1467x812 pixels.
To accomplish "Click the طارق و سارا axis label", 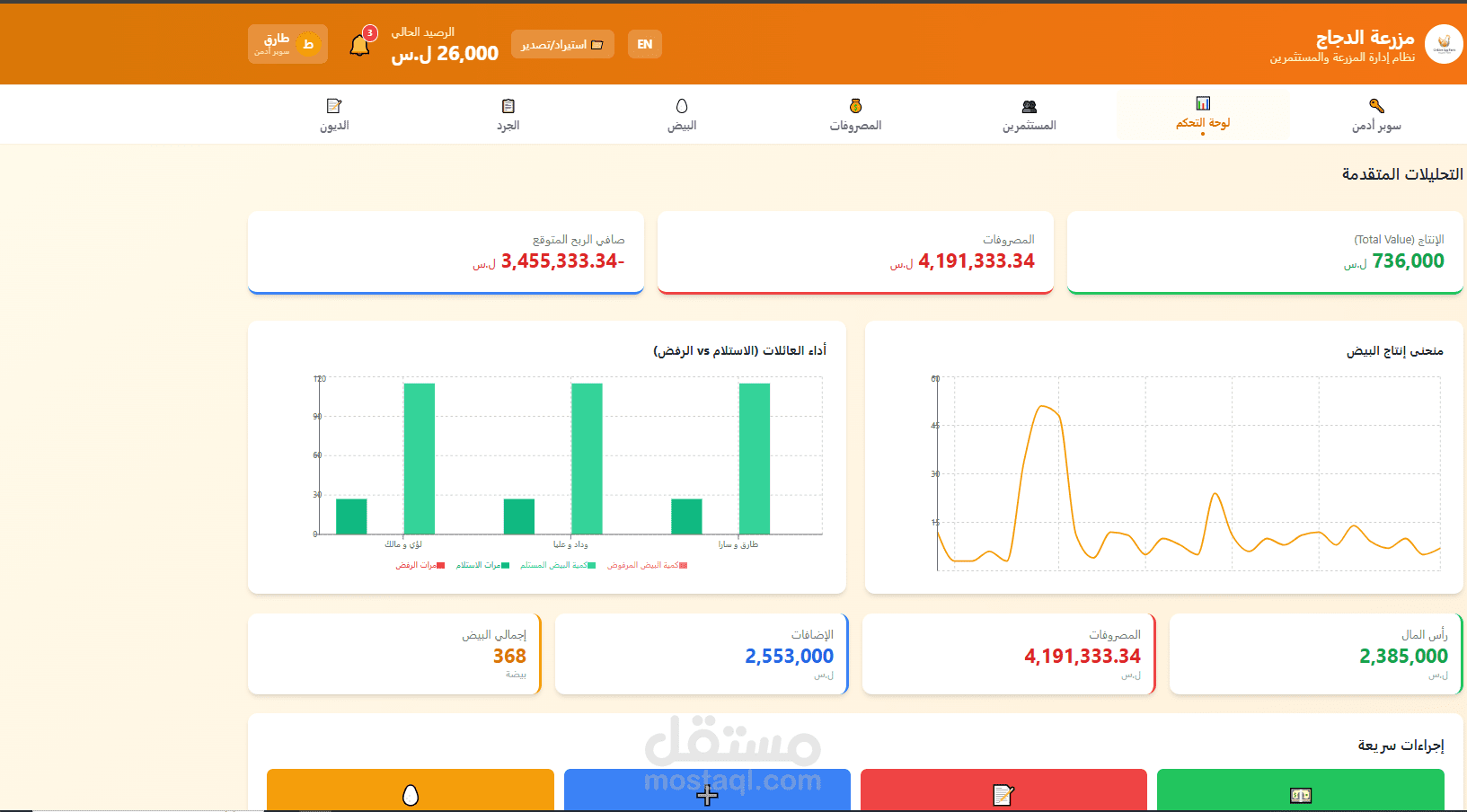I will (738, 544).
